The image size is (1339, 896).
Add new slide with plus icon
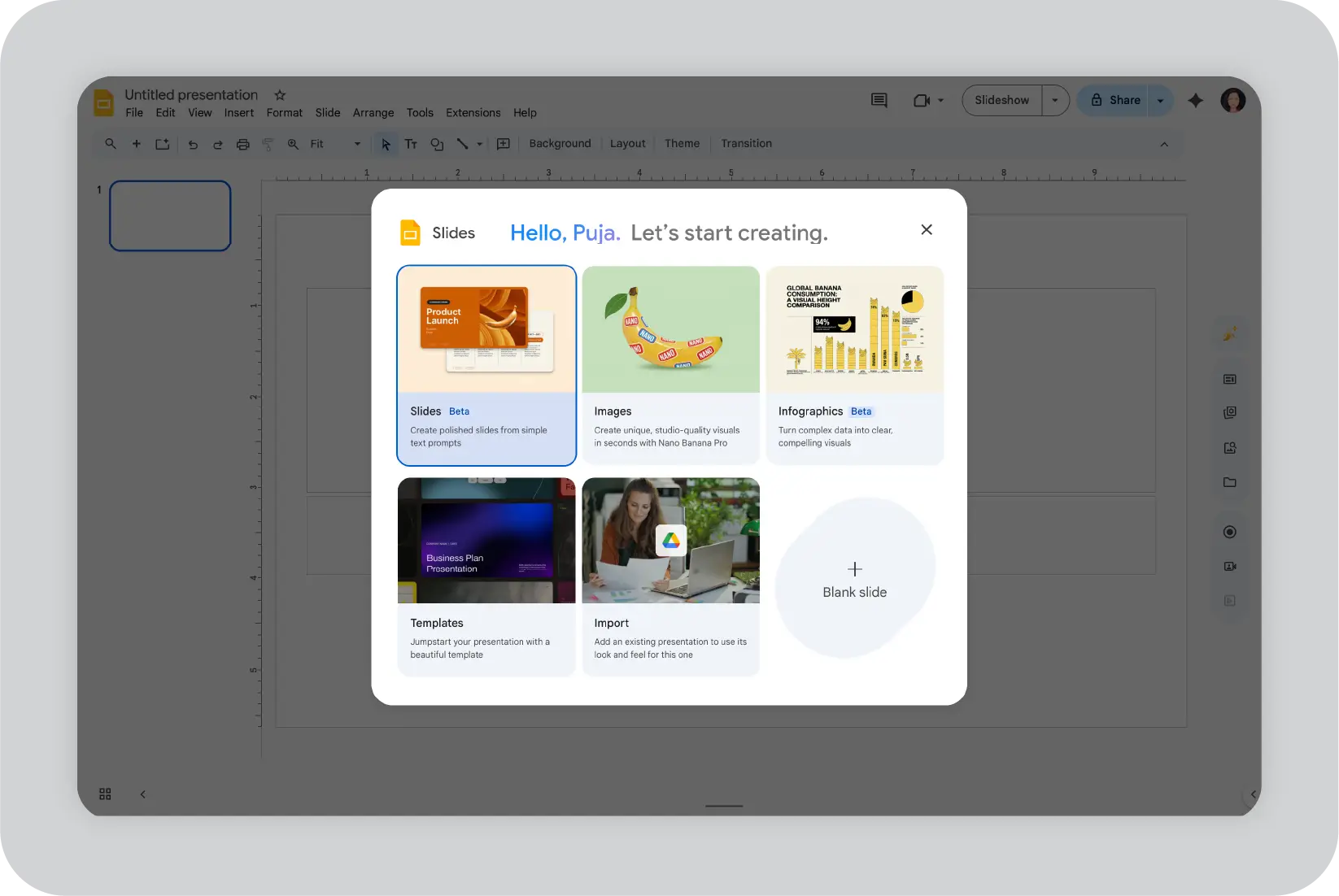137,144
